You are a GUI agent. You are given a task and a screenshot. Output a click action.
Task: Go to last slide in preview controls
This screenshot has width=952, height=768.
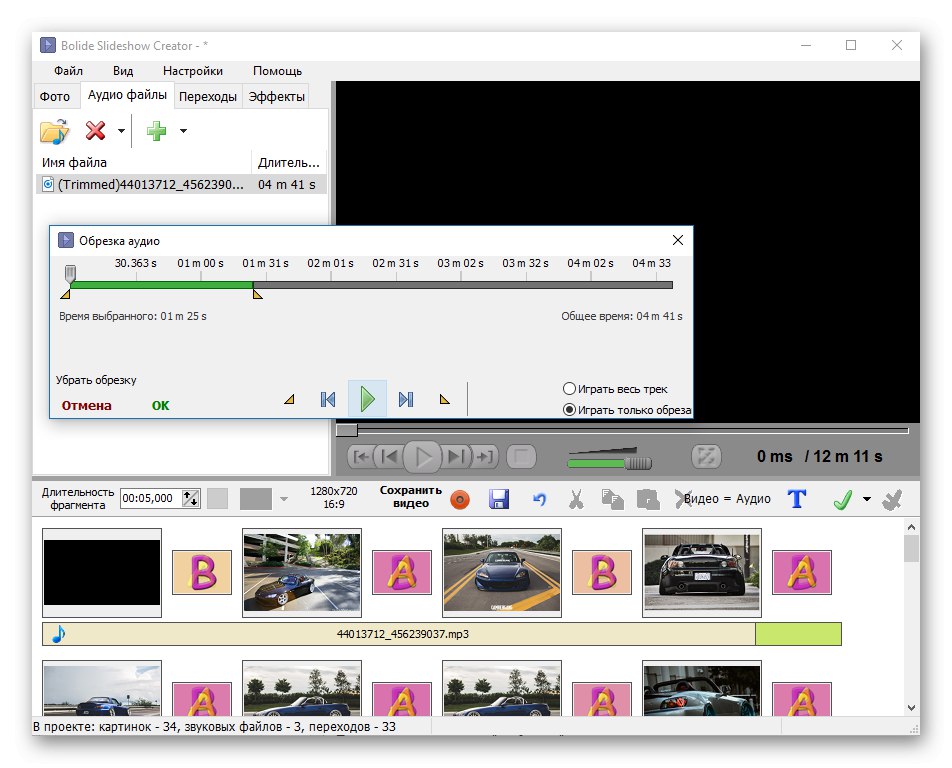[x=484, y=457]
